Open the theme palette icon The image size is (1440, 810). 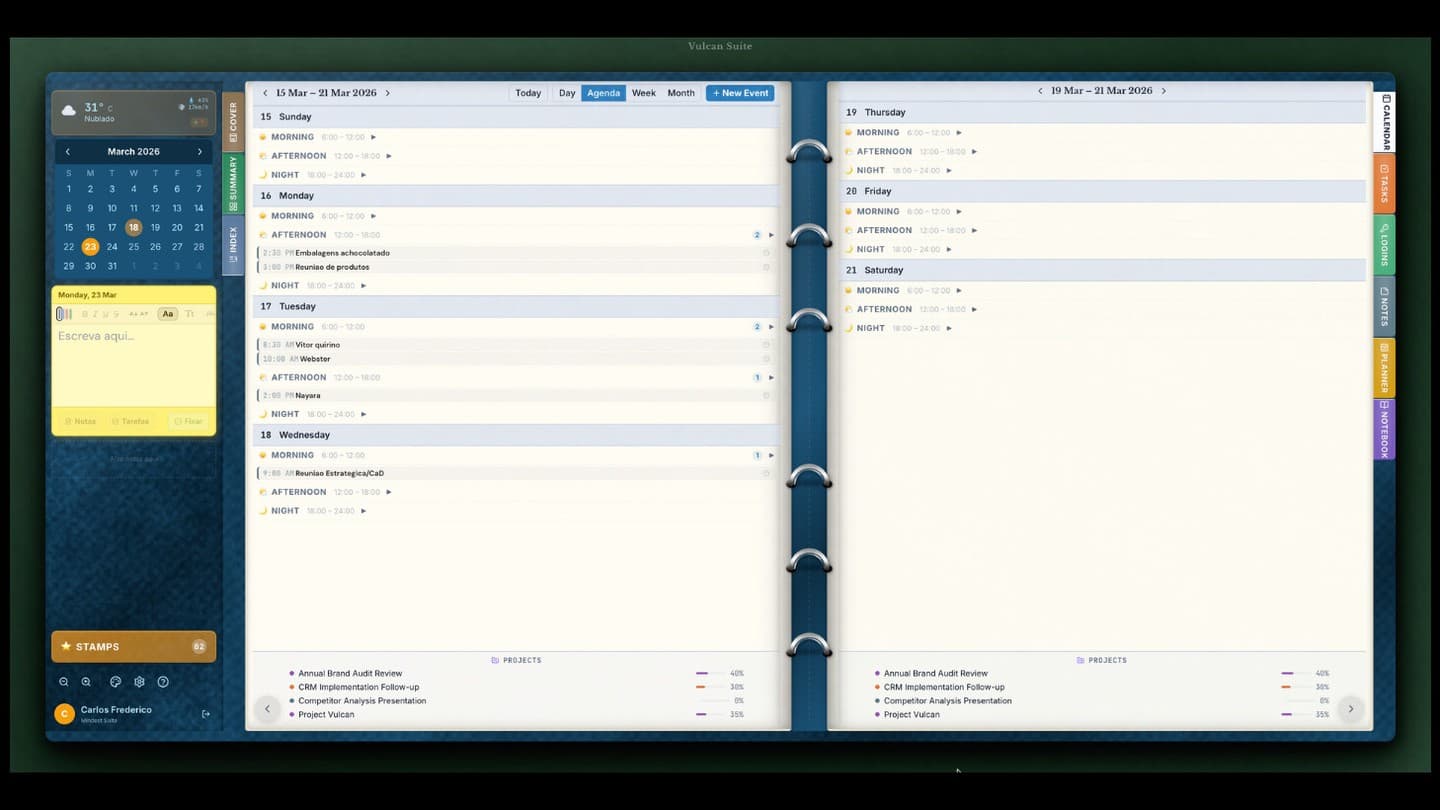pos(115,682)
